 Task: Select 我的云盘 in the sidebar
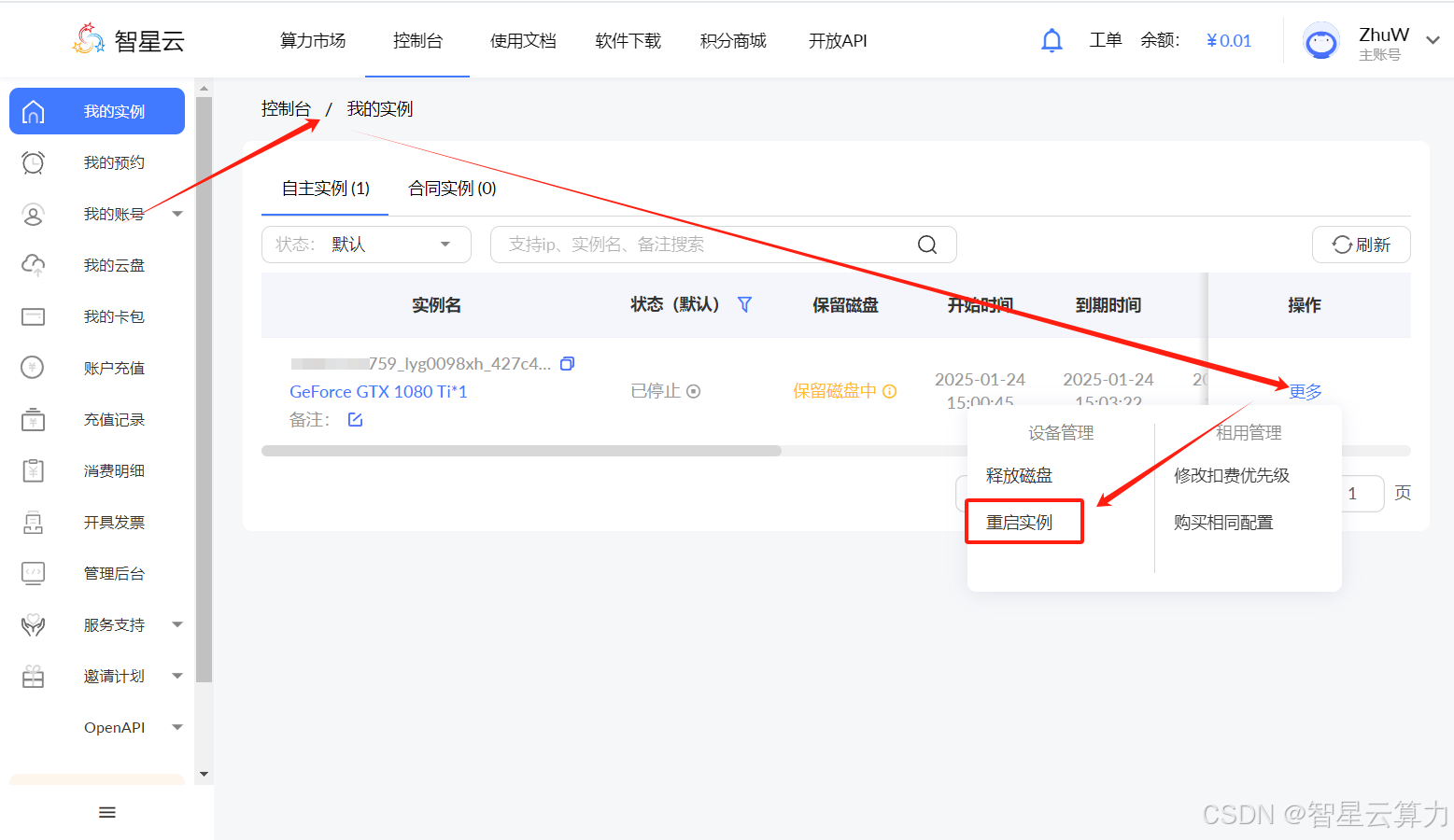(x=114, y=265)
